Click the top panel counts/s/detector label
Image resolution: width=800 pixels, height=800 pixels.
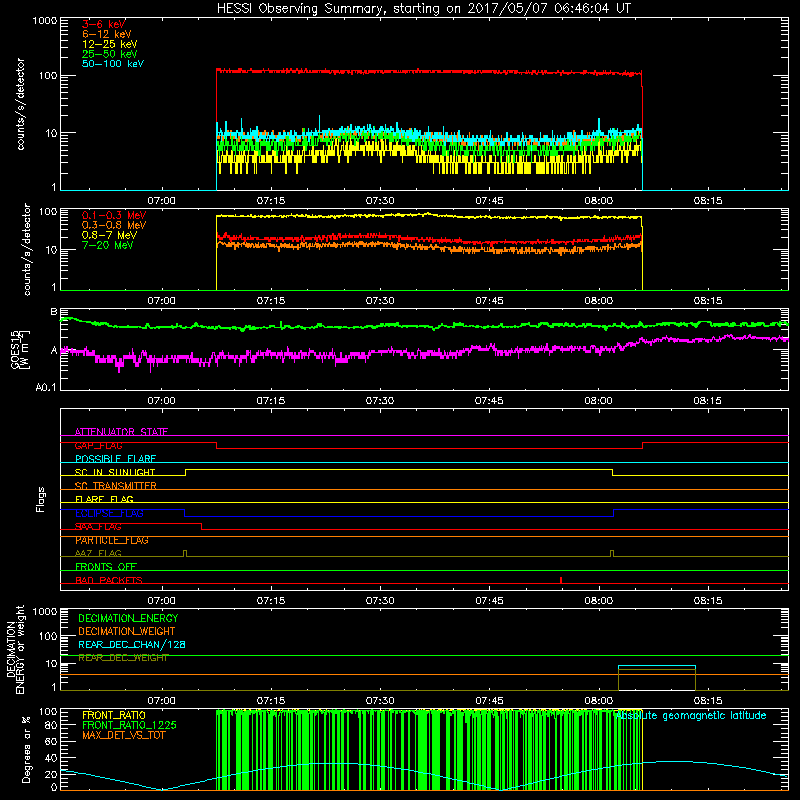pos(20,104)
